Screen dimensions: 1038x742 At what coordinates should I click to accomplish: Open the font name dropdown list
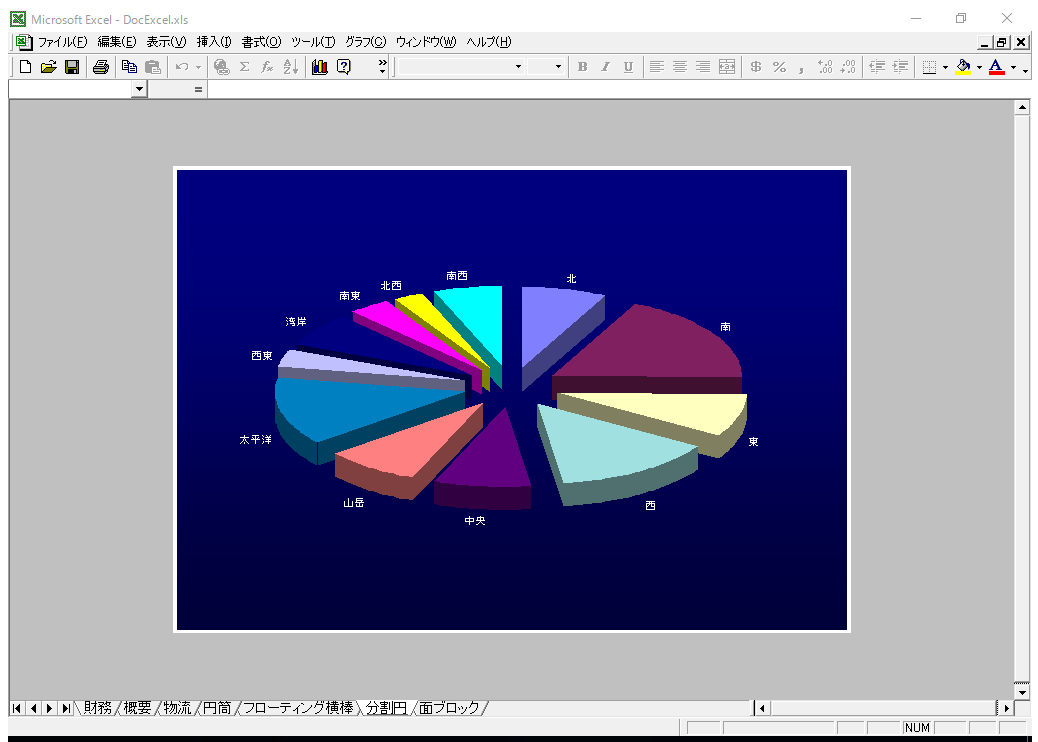pyautogui.click(x=518, y=67)
